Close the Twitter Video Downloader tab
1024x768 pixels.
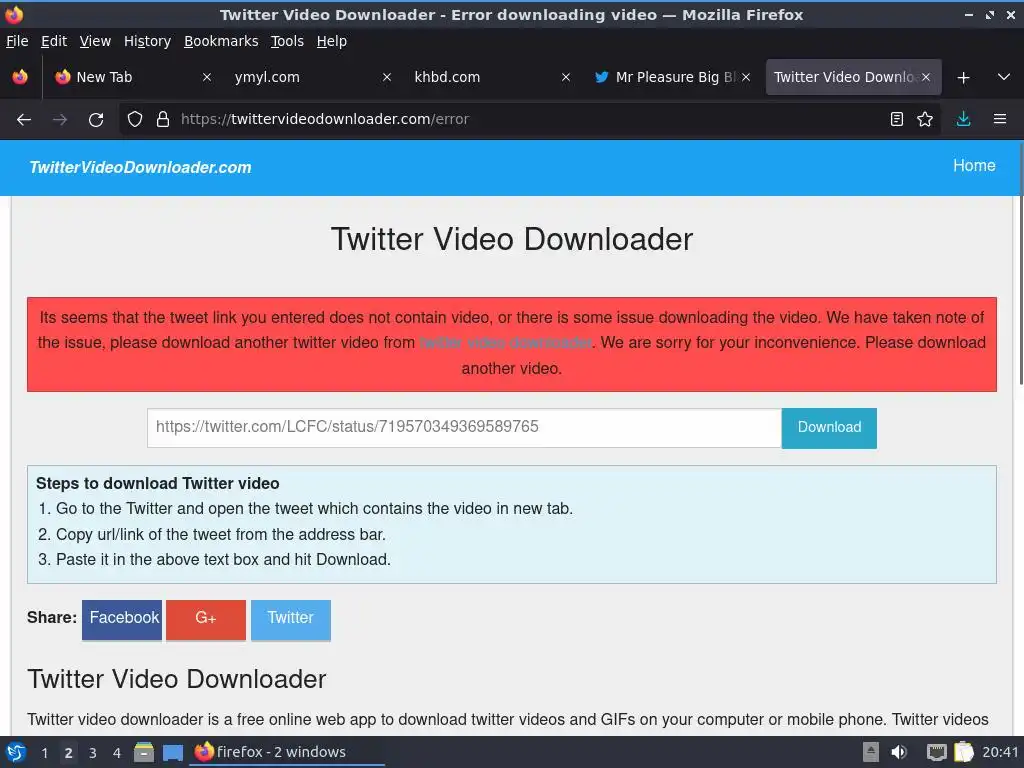point(926,77)
